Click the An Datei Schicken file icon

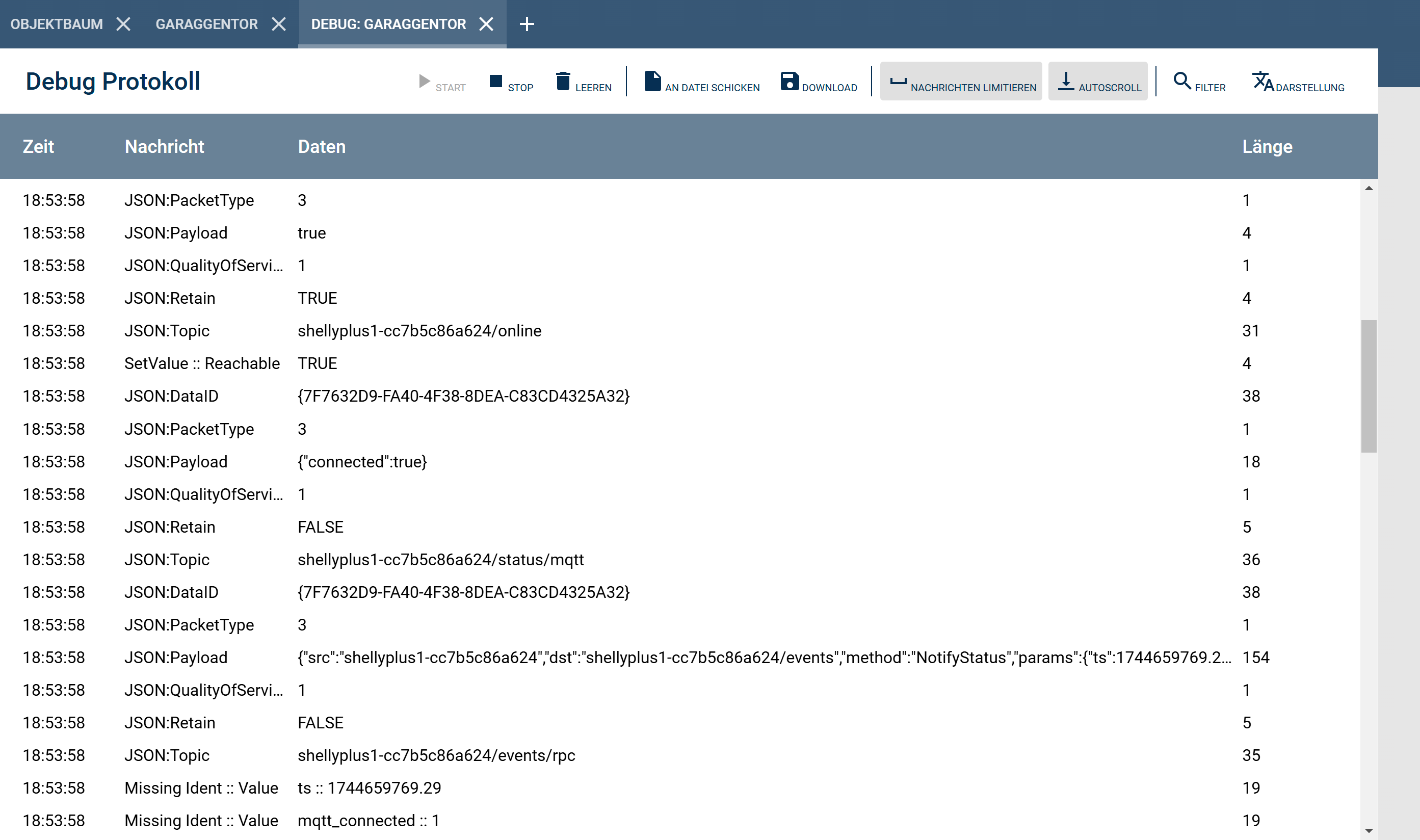(x=652, y=81)
